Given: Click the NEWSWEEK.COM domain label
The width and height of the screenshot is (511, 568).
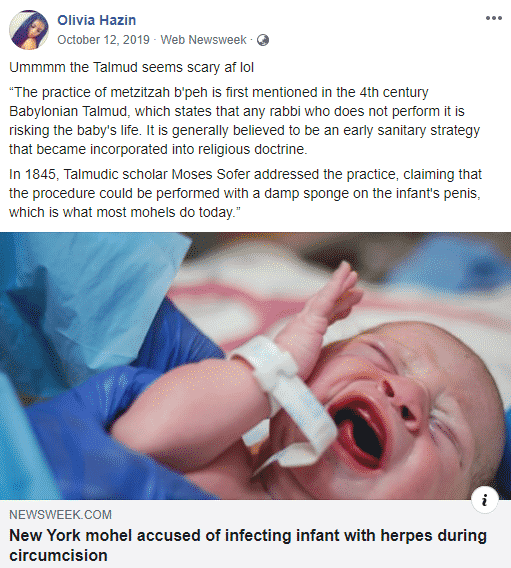Looking at the screenshot, I should (60, 515).
